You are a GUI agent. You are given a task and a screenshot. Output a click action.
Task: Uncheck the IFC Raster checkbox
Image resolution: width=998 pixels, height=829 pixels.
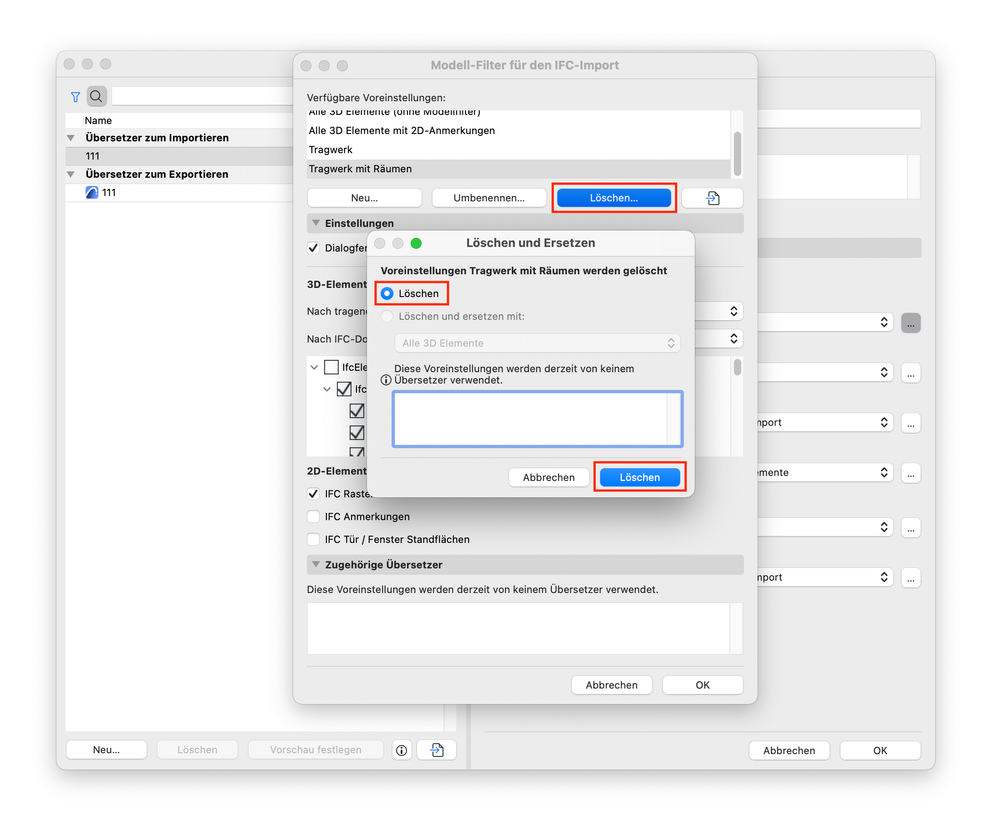(x=313, y=493)
